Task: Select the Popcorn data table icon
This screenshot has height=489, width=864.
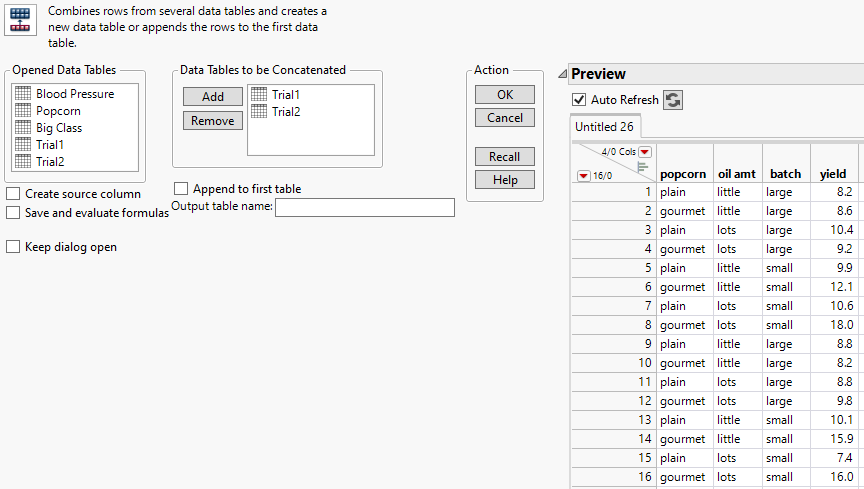Action: click(24, 111)
